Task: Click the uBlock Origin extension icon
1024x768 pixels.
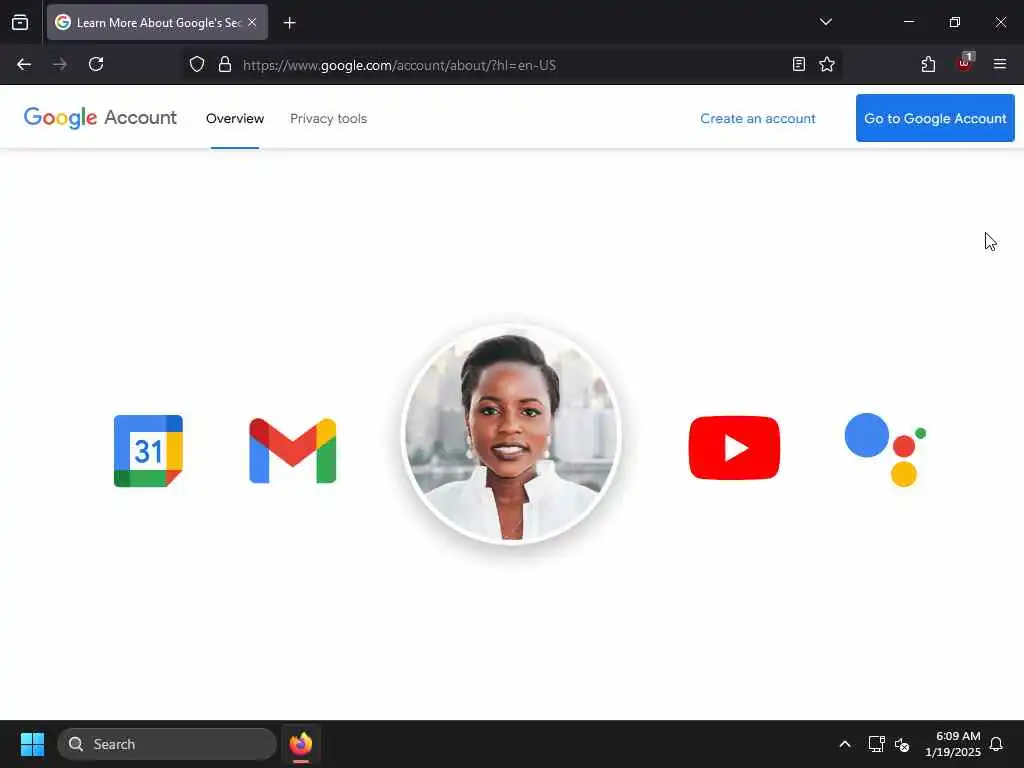Action: coord(965,63)
